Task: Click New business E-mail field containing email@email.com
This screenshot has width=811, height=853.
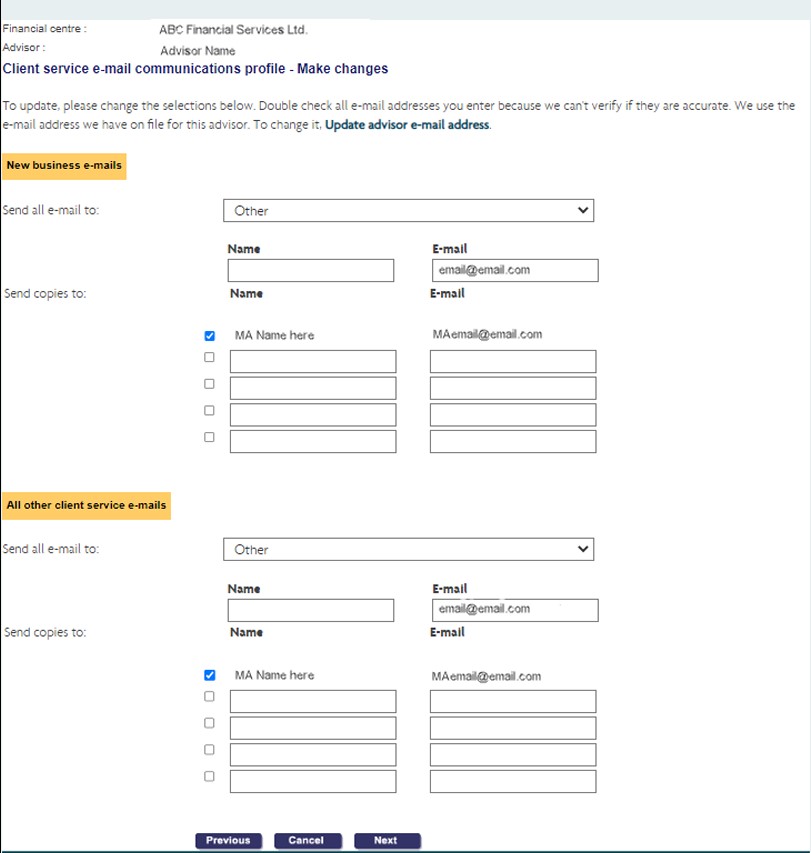Action: pyautogui.click(x=514, y=271)
